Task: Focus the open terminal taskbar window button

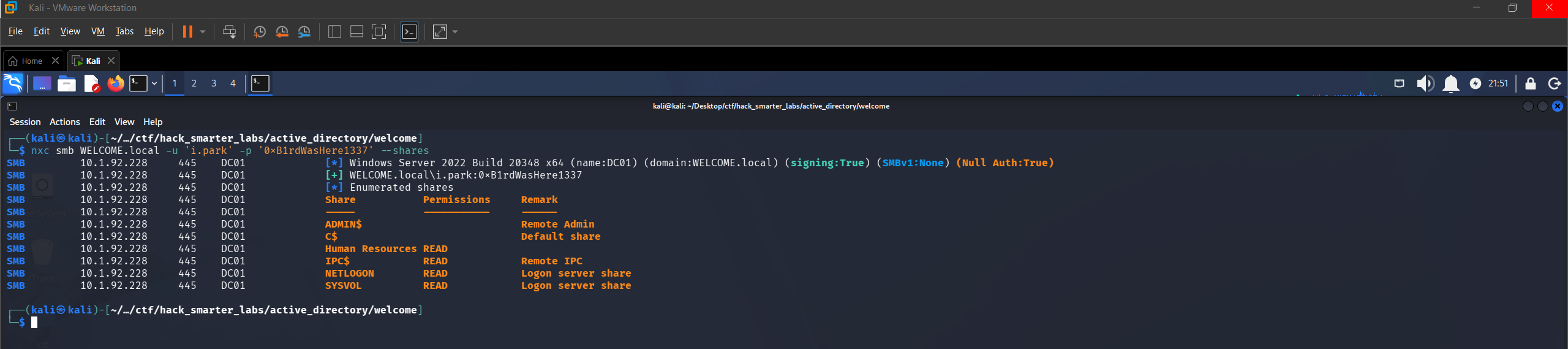Action: (x=260, y=83)
